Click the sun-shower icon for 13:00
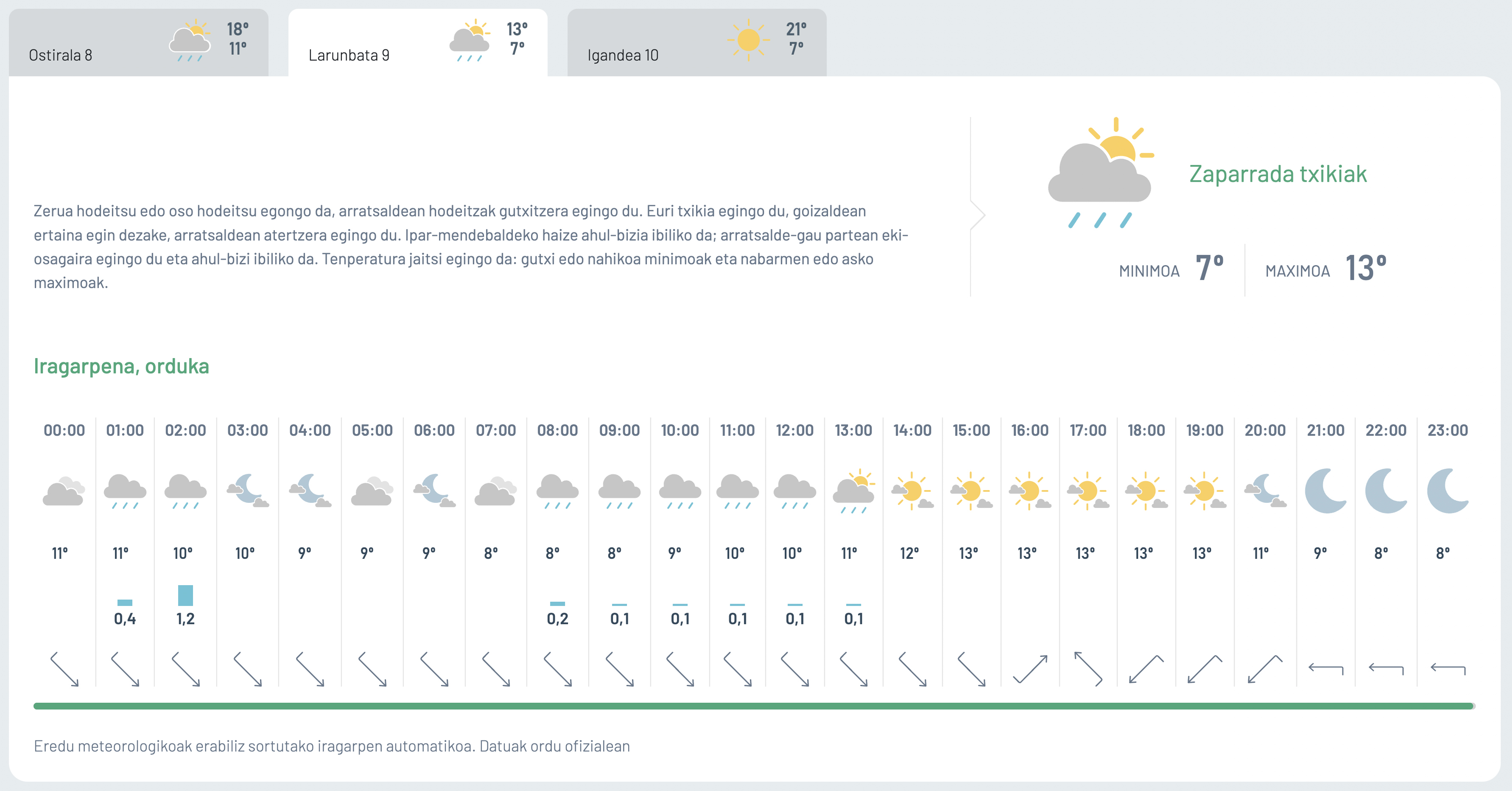The width and height of the screenshot is (1512, 791). pos(854,491)
